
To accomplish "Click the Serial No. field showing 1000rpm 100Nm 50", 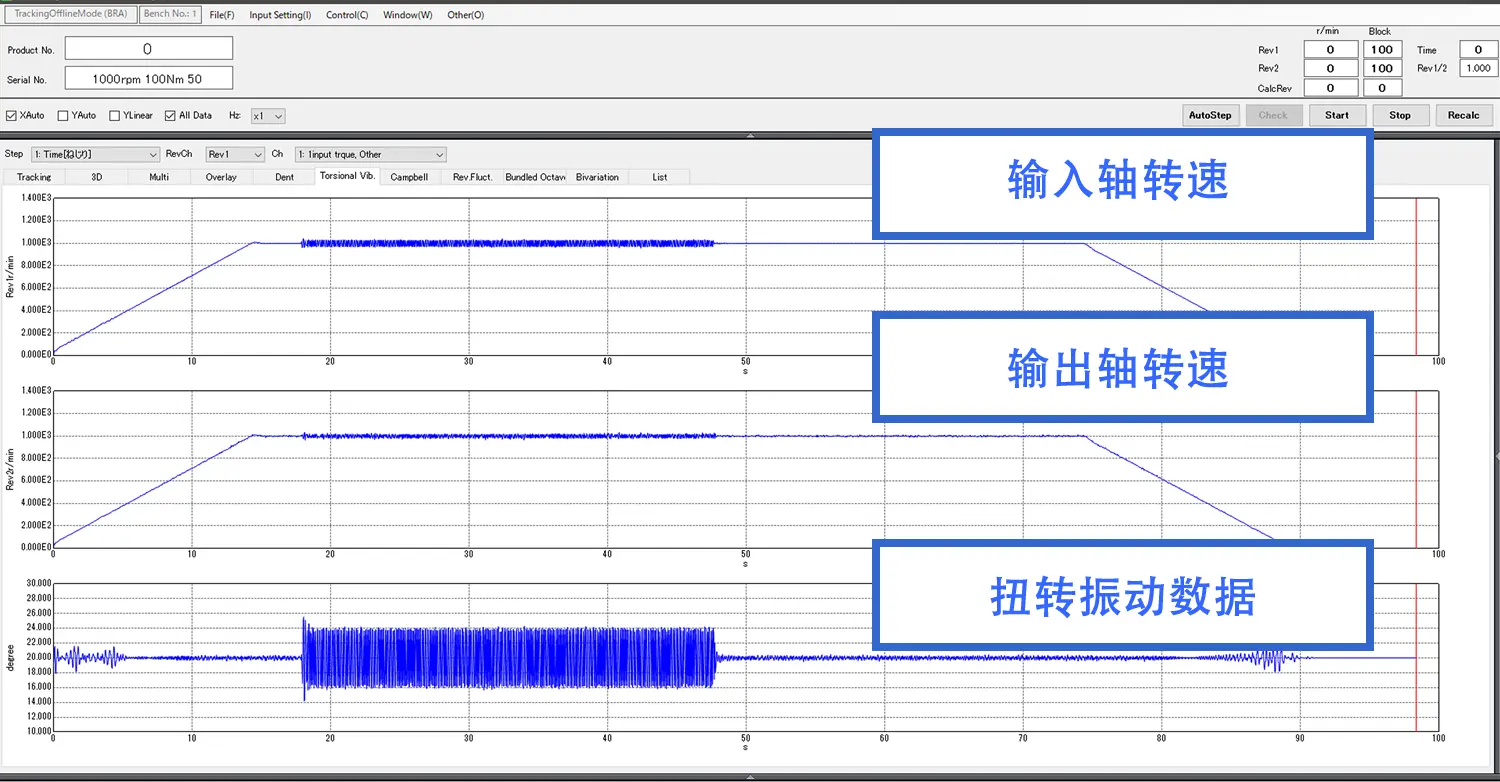I will (x=149, y=78).
